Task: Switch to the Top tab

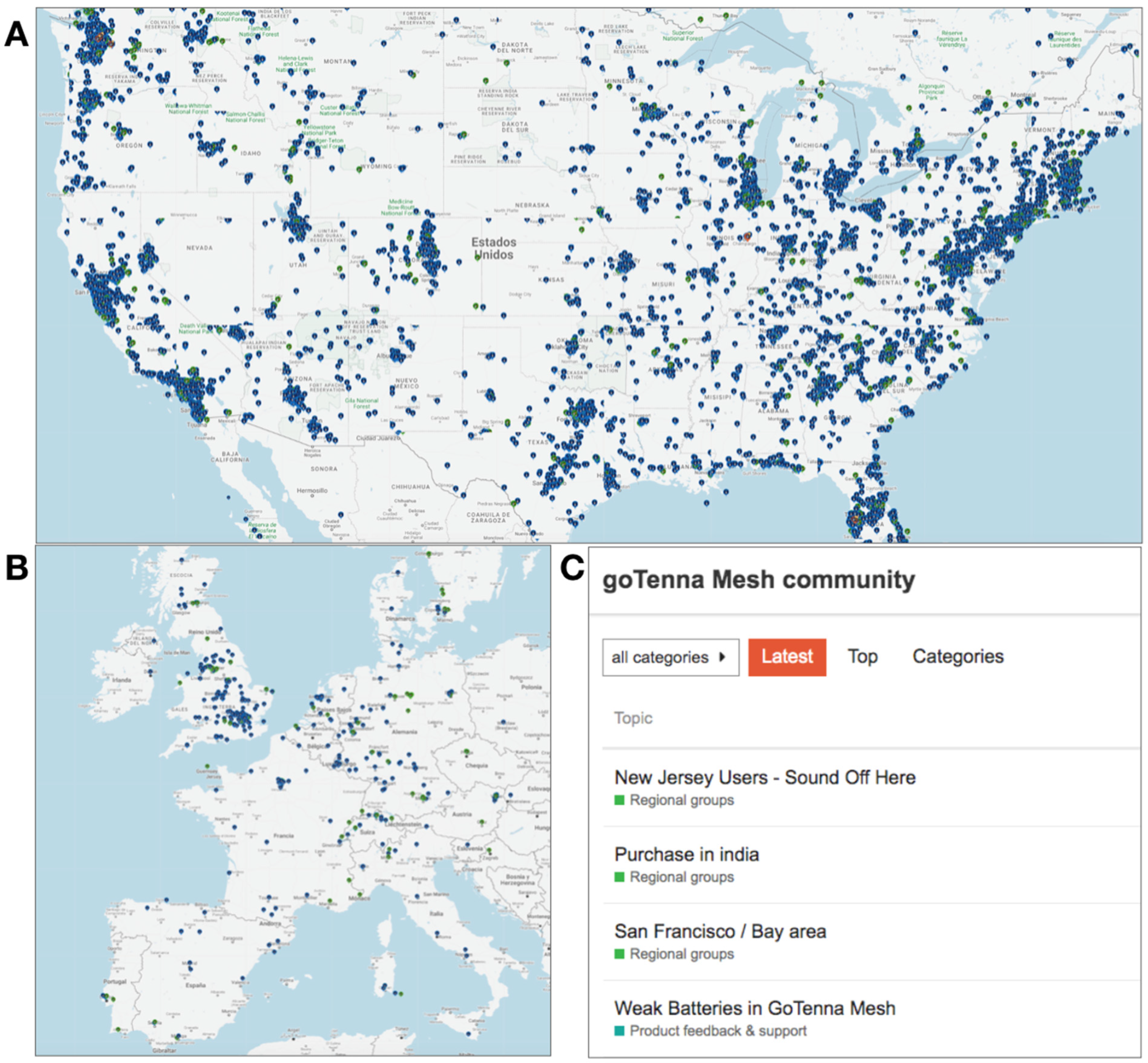Action: point(862,657)
